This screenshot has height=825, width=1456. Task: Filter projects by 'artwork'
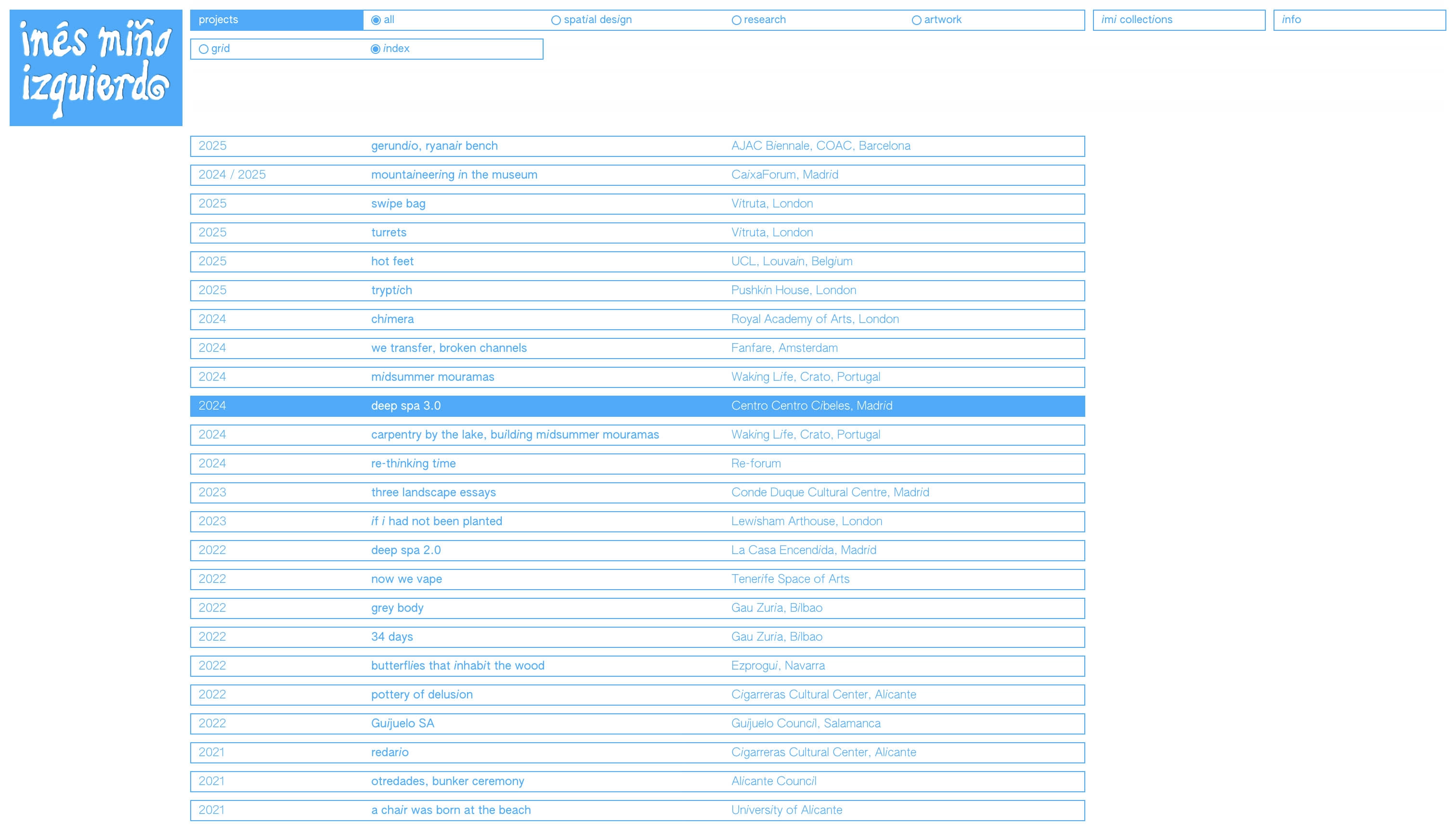916,20
